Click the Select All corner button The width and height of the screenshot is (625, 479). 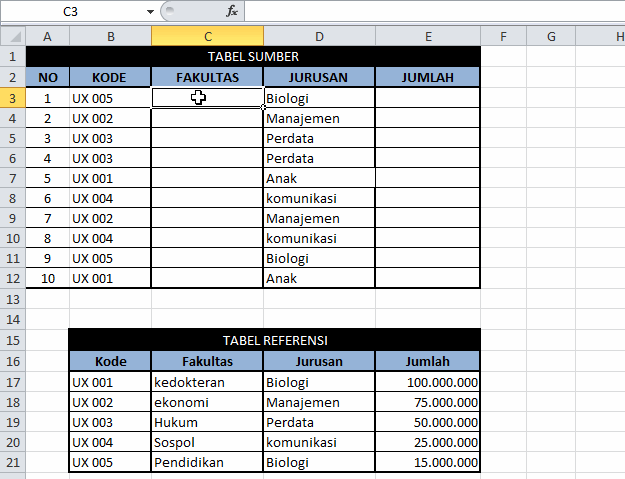[12, 37]
